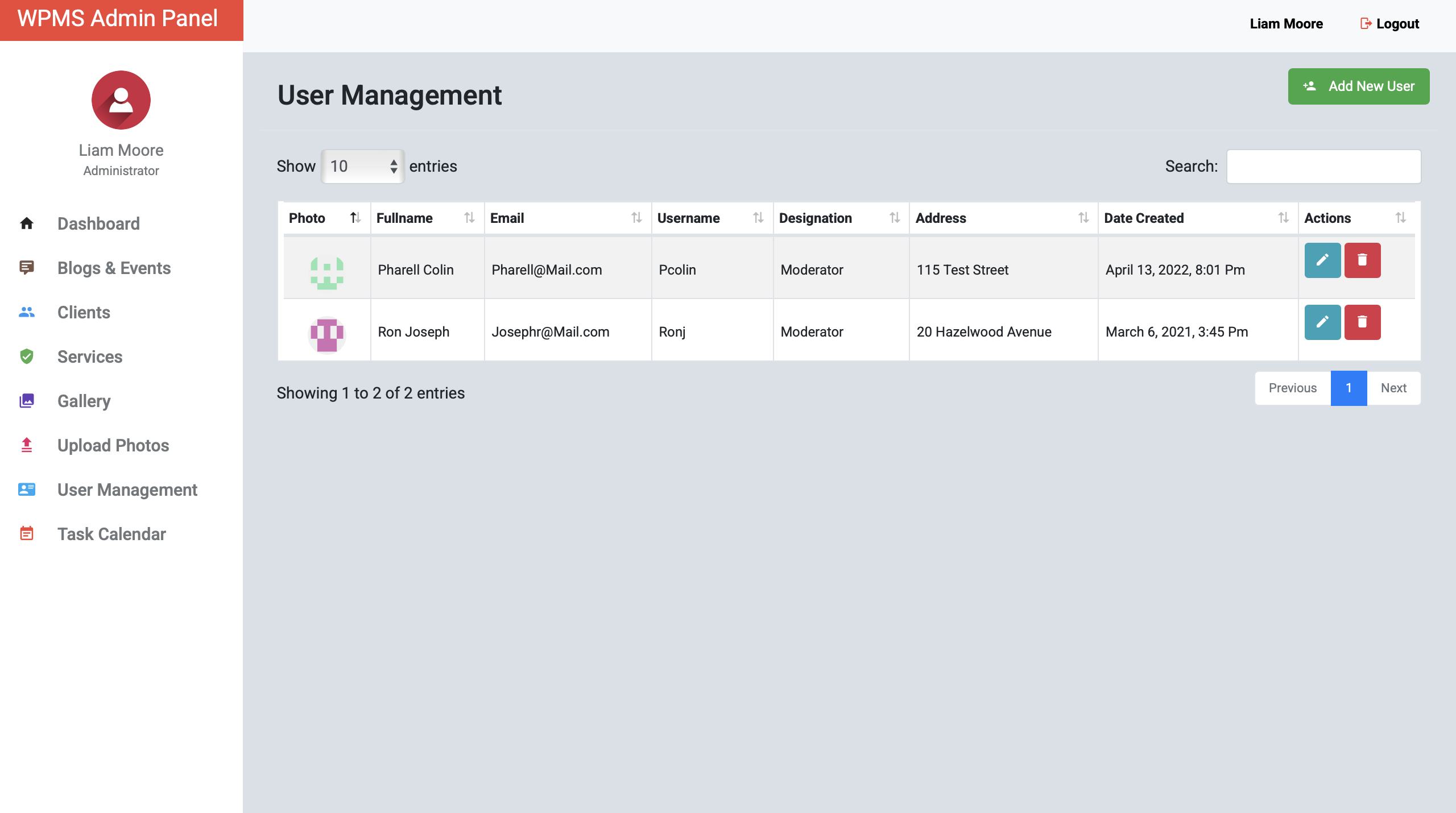Click Moderator designation in Ron Joseph row
Image resolution: width=1456 pixels, height=813 pixels.
coord(812,332)
